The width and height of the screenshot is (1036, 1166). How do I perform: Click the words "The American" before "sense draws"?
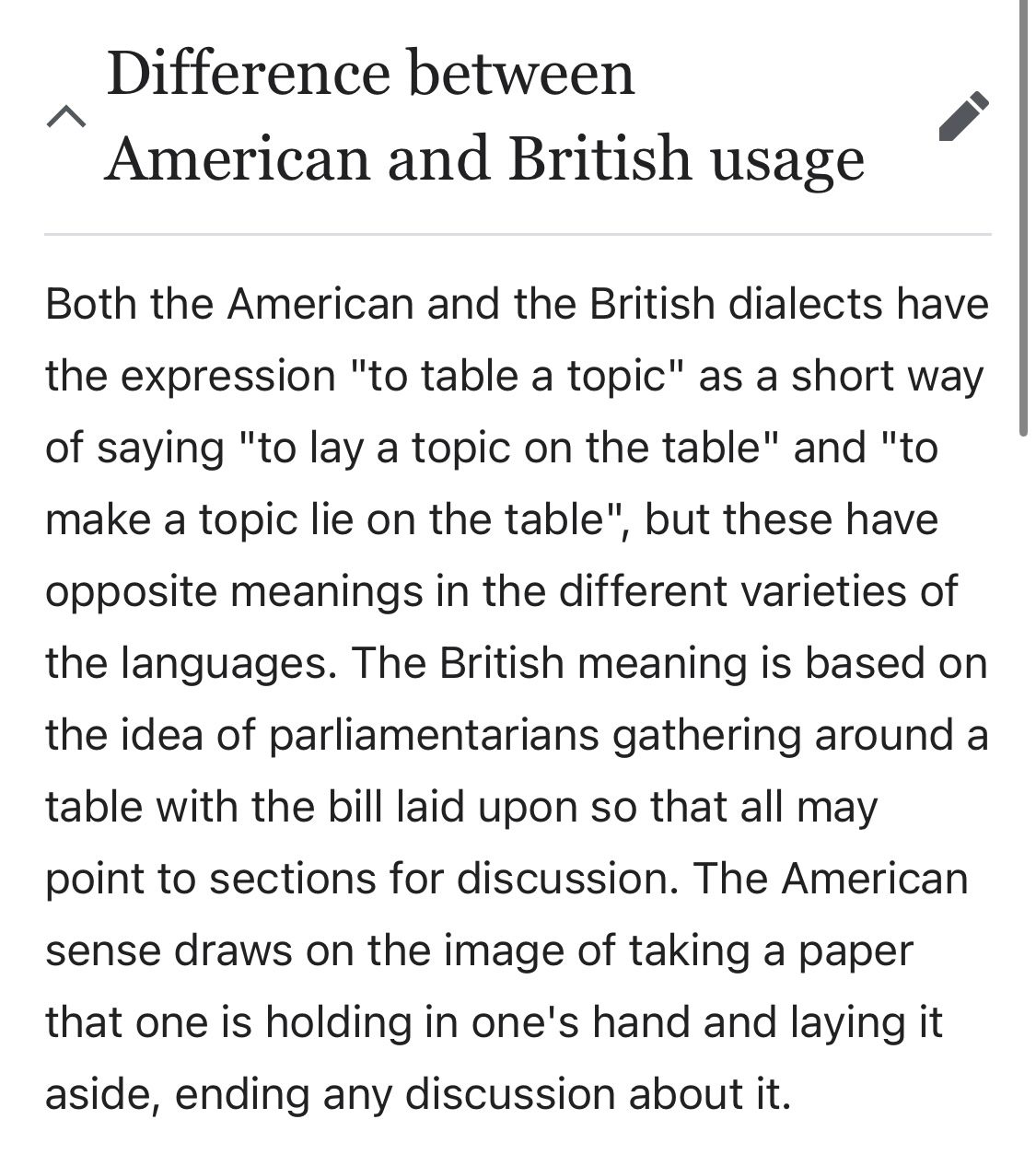coord(831,879)
